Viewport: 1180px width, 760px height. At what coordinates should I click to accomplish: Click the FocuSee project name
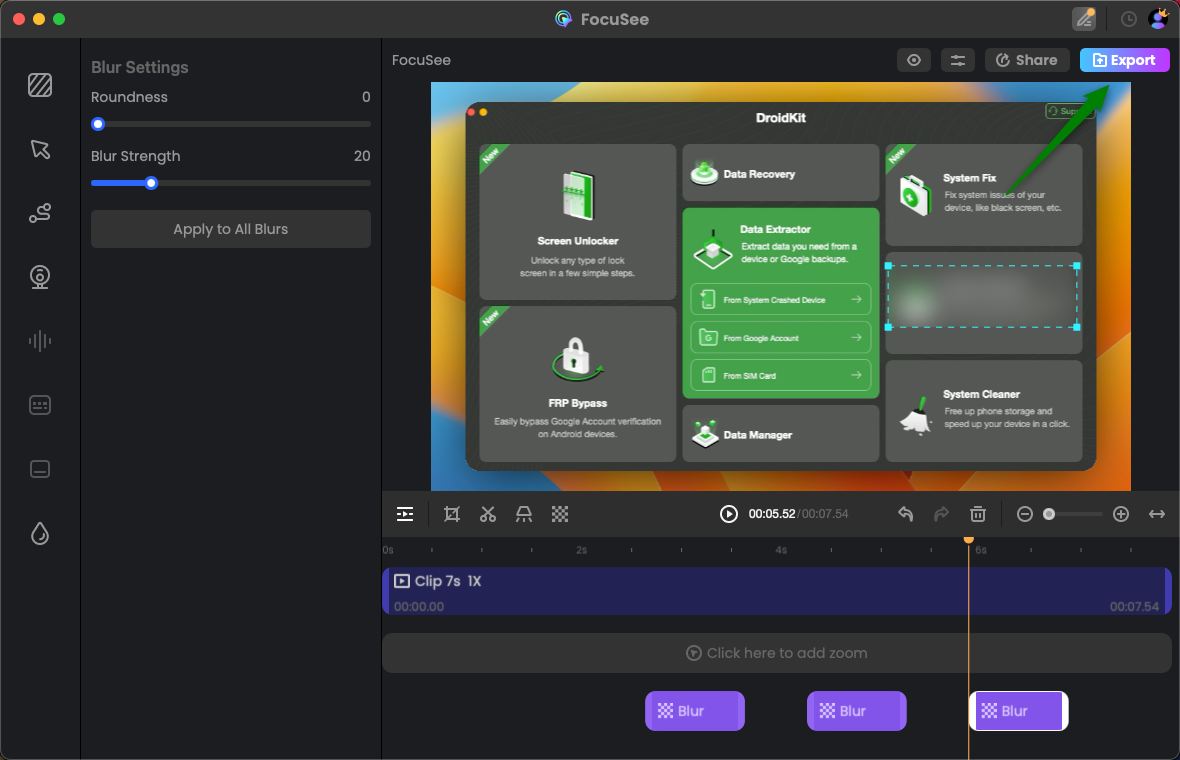pyautogui.click(x=421, y=60)
